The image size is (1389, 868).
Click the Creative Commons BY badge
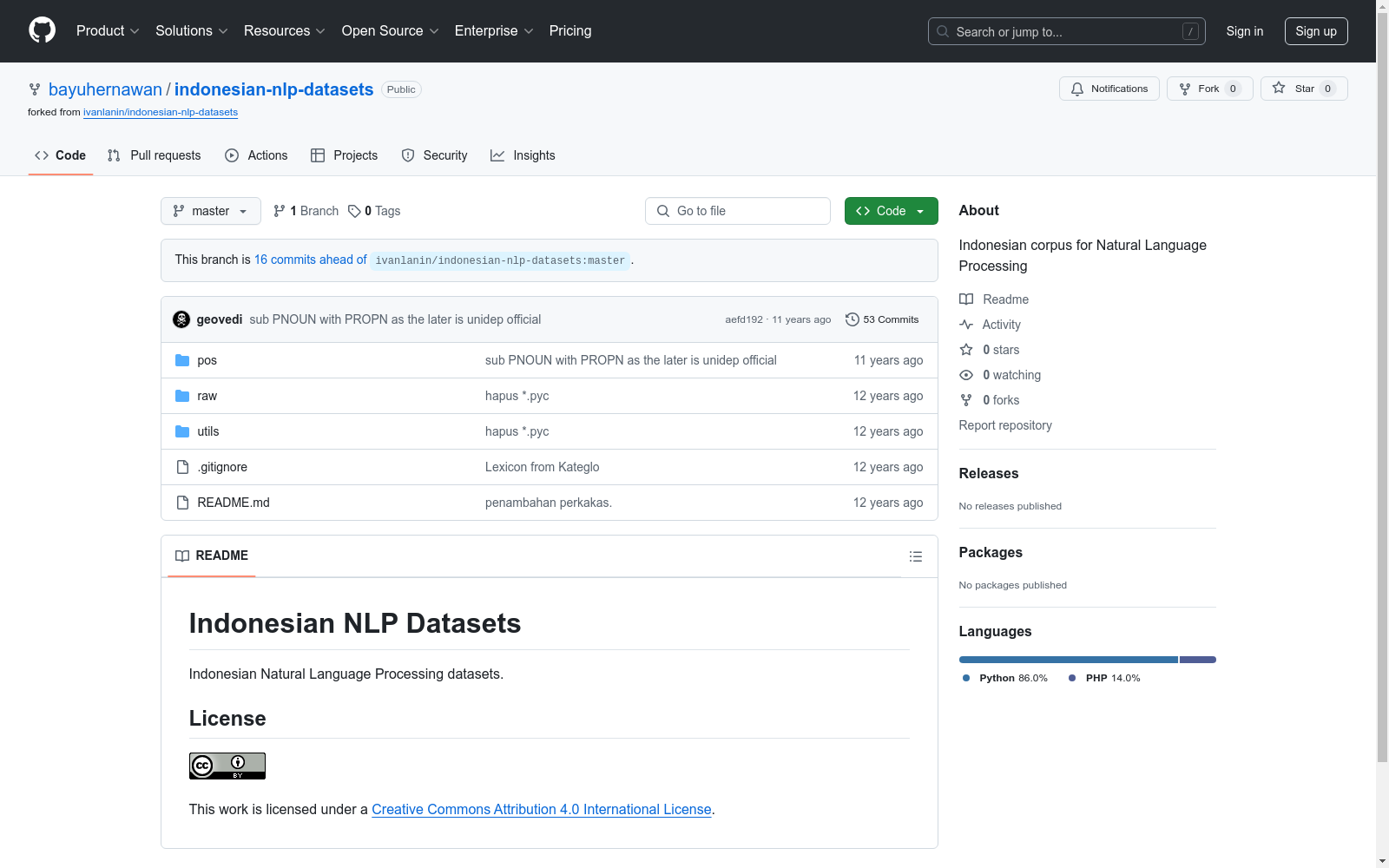click(x=227, y=766)
